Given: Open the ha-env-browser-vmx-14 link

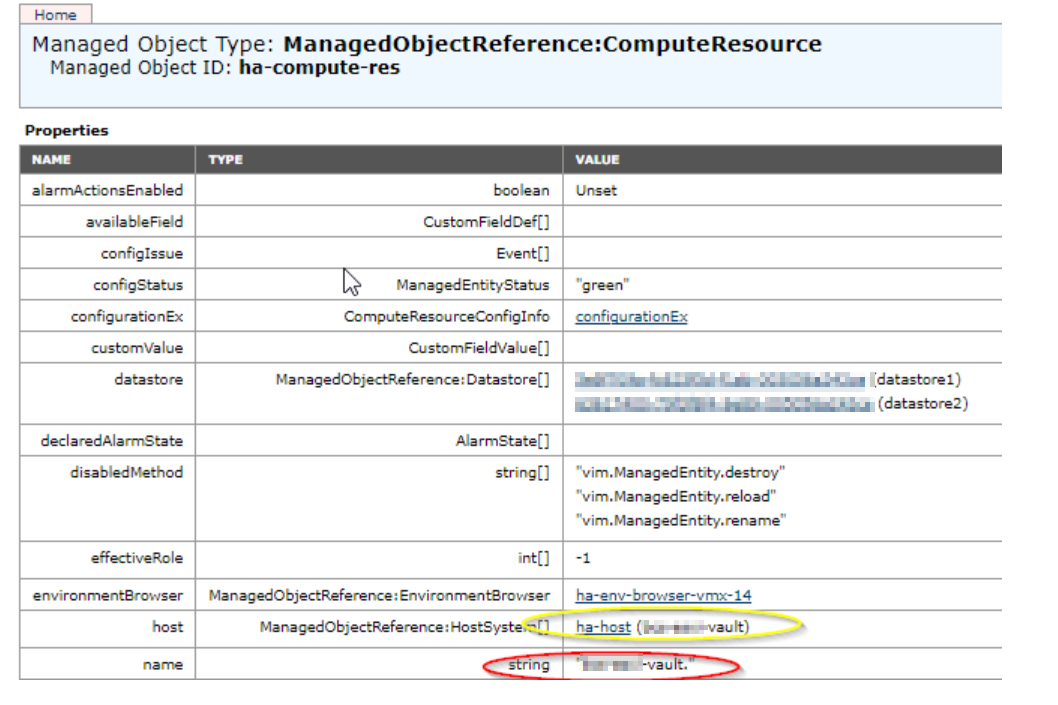Looking at the screenshot, I should (x=663, y=595).
